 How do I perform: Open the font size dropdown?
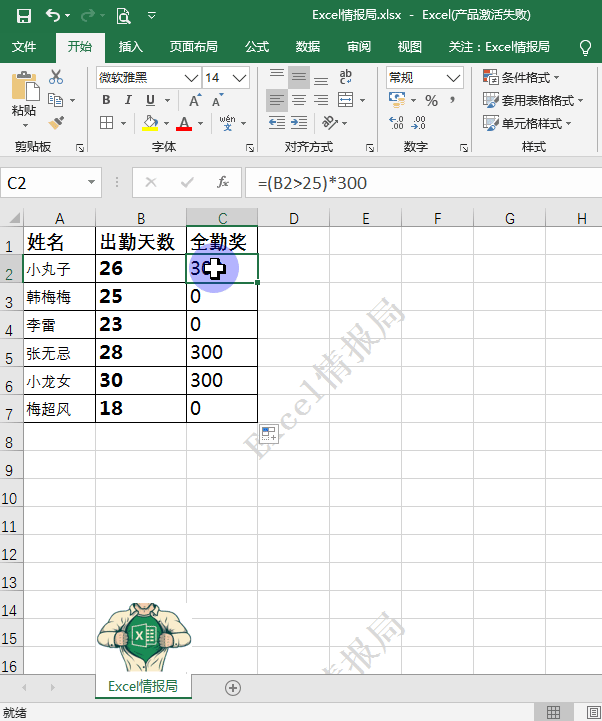point(240,77)
